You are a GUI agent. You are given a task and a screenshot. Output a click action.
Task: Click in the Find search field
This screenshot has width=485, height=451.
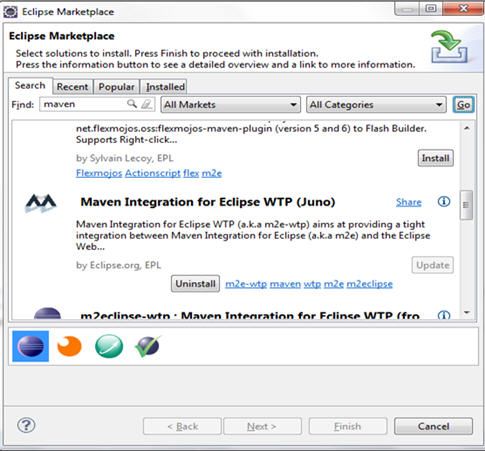coord(83,104)
